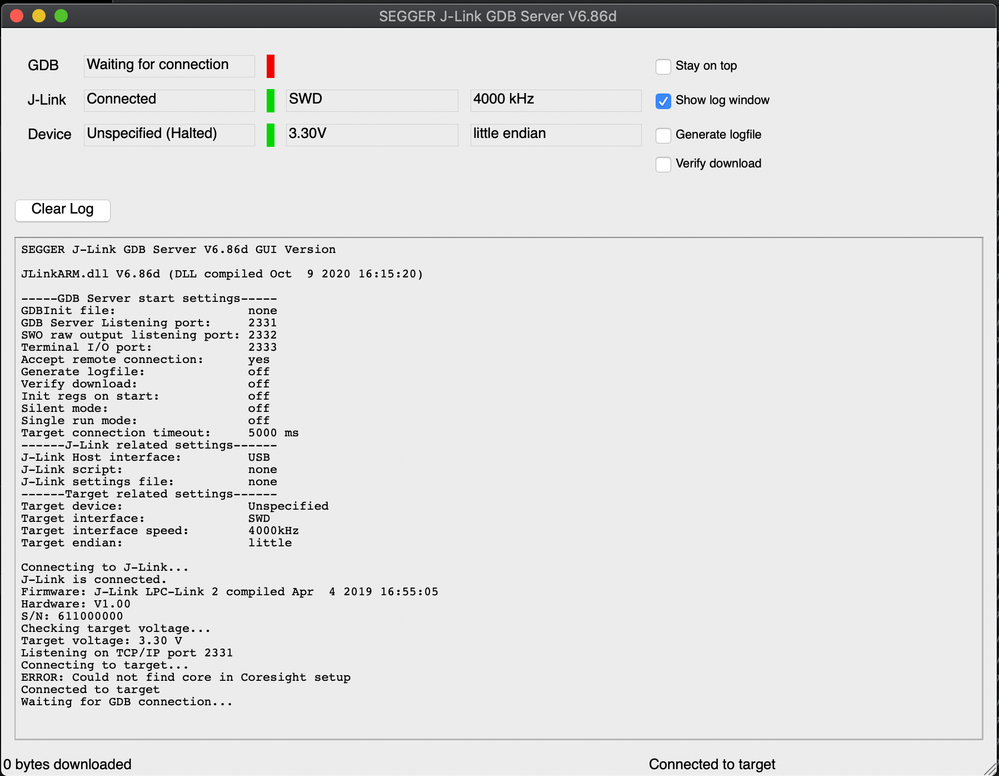Click the little endian field
This screenshot has height=776, width=999.
click(556, 134)
